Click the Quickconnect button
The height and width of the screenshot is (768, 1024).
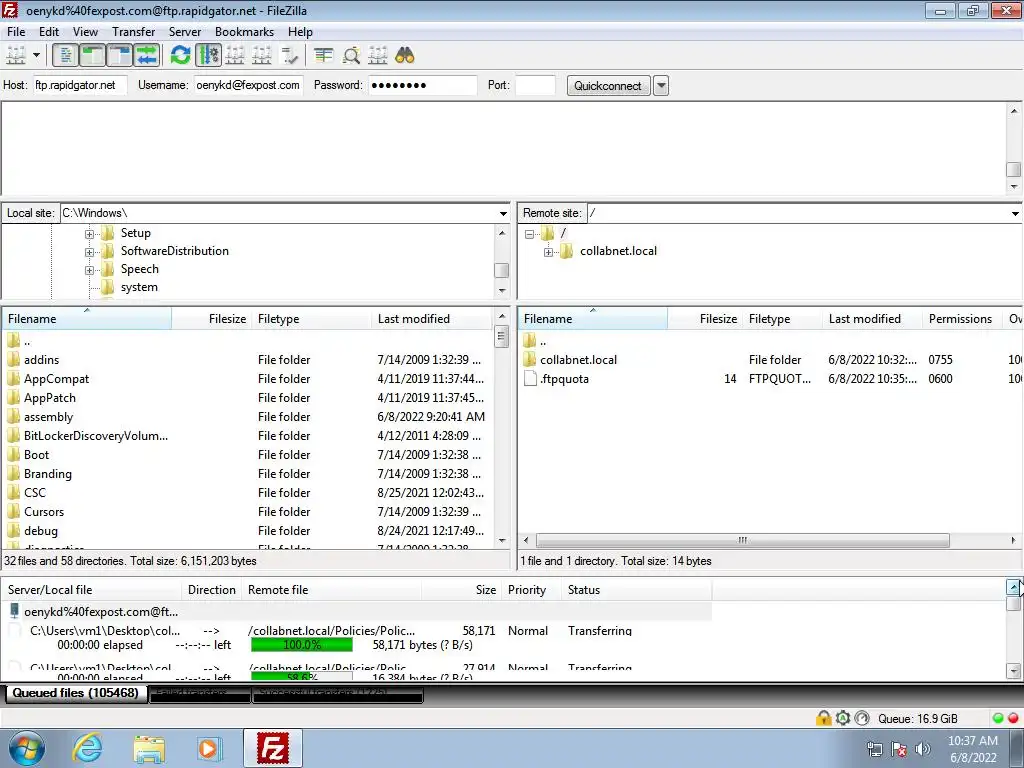[x=608, y=86]
